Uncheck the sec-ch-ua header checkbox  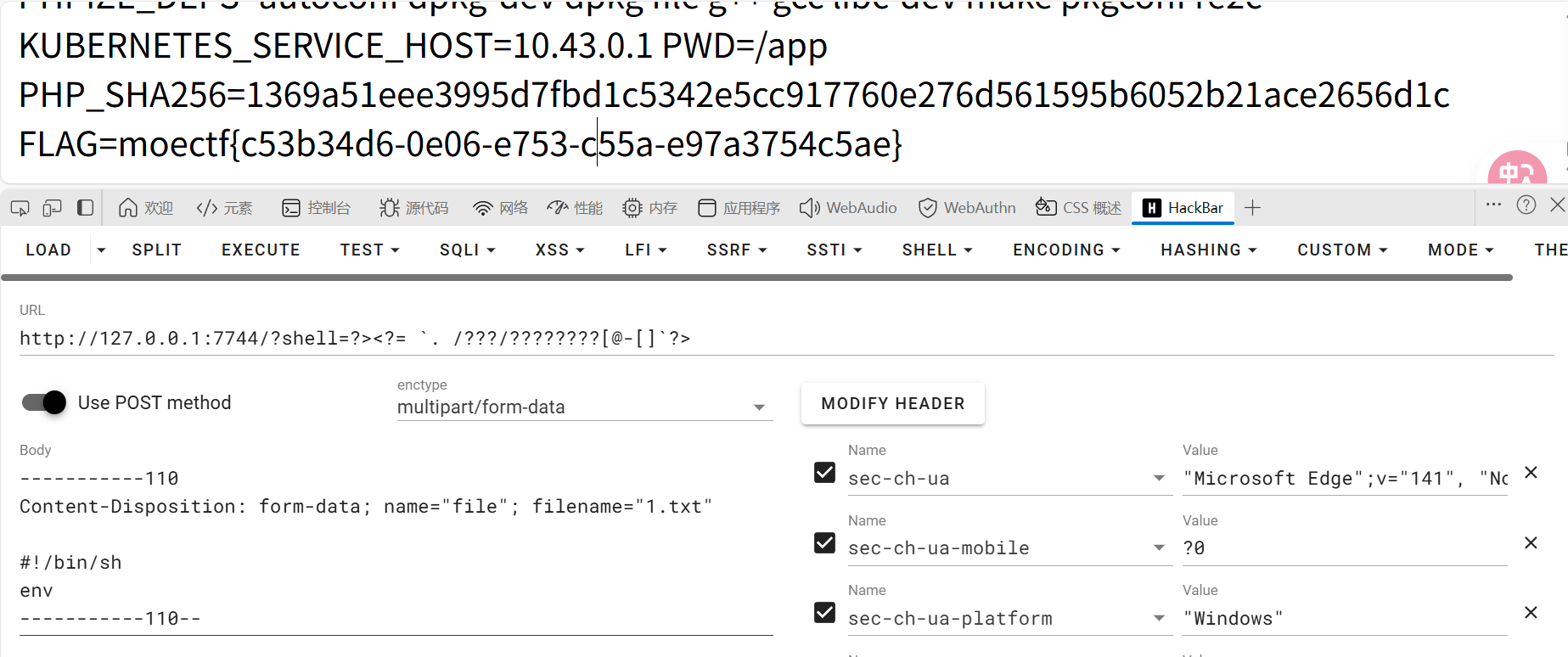[x=824, y=472]
